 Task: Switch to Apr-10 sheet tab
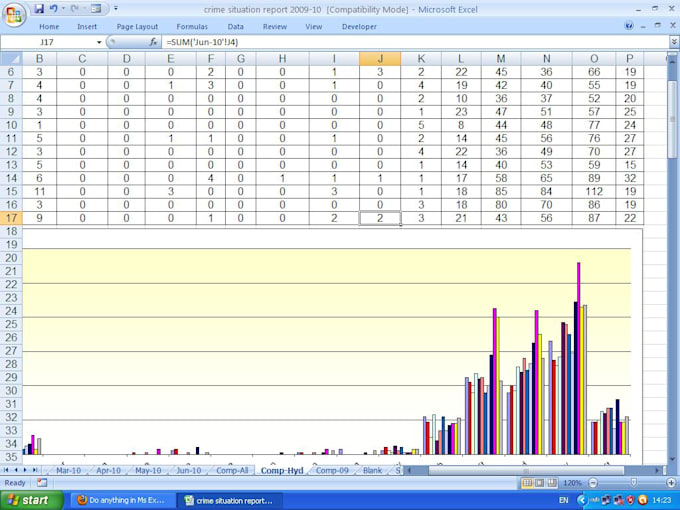(x=108, y=471)
